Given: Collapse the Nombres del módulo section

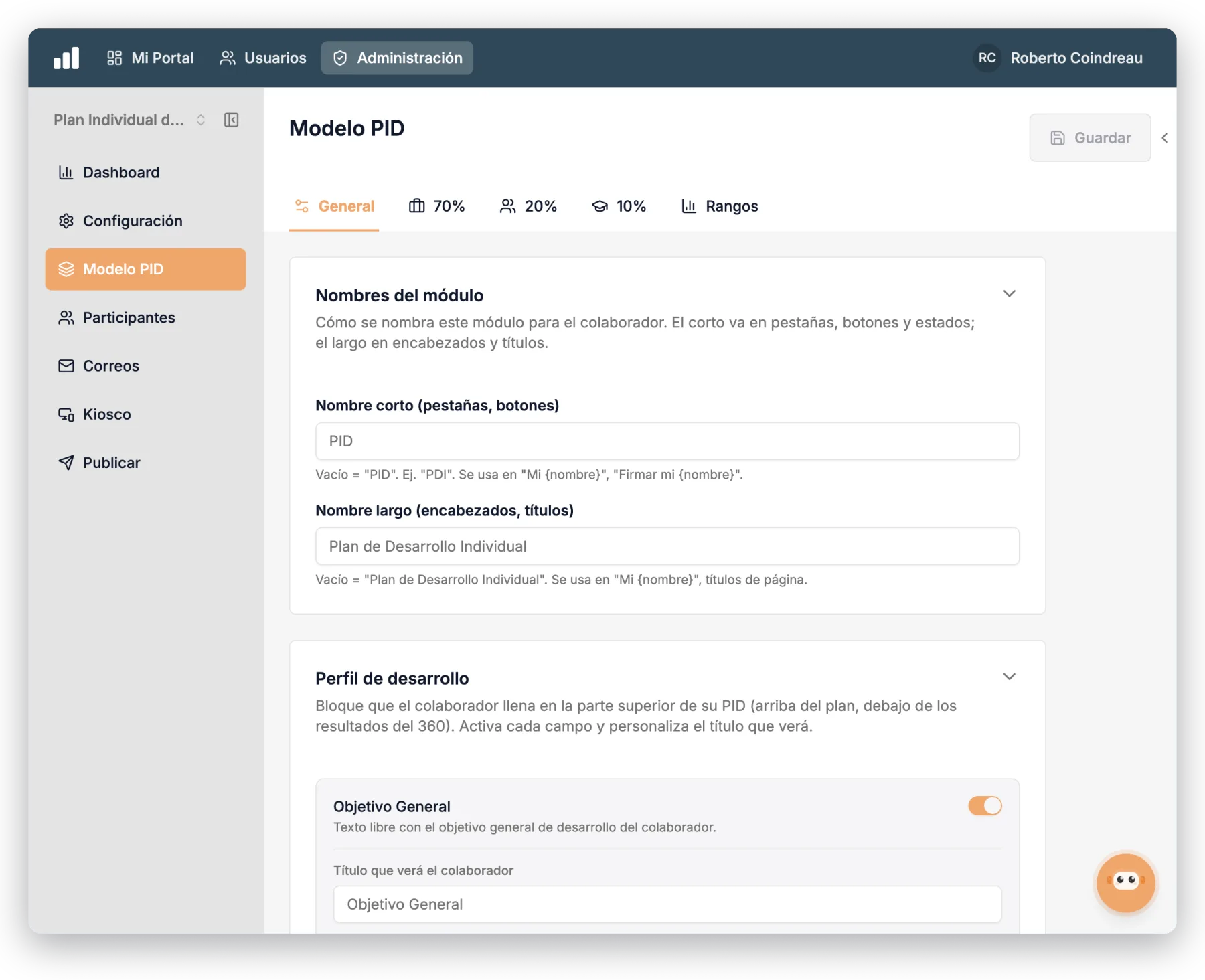Looking at the screenshot, I should click(x=1009, y=294).
